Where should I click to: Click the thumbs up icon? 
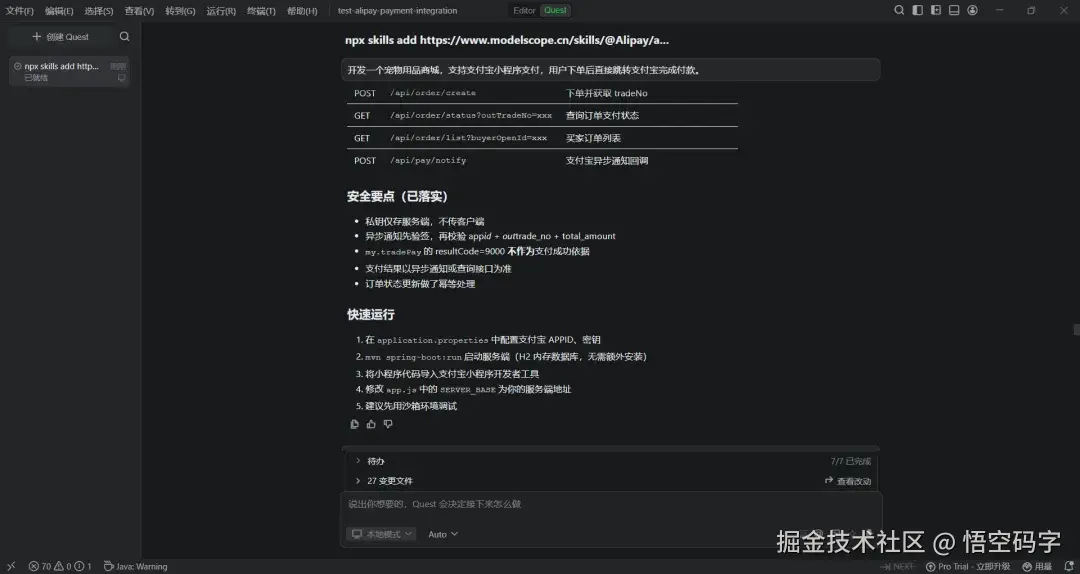pos(371,424)
